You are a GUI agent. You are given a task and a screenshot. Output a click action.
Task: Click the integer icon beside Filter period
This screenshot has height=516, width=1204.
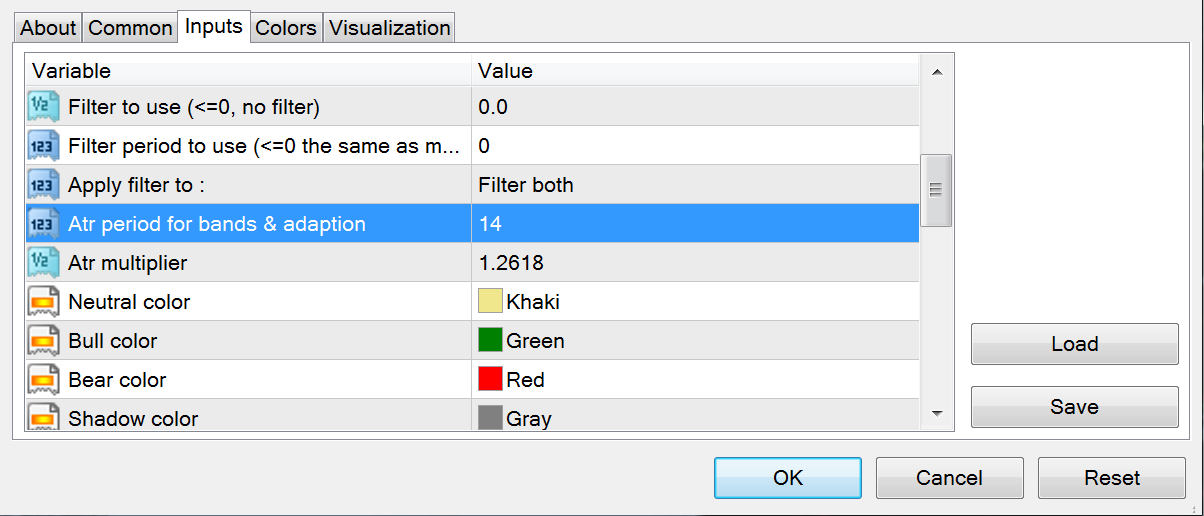(x=44, y=146)
